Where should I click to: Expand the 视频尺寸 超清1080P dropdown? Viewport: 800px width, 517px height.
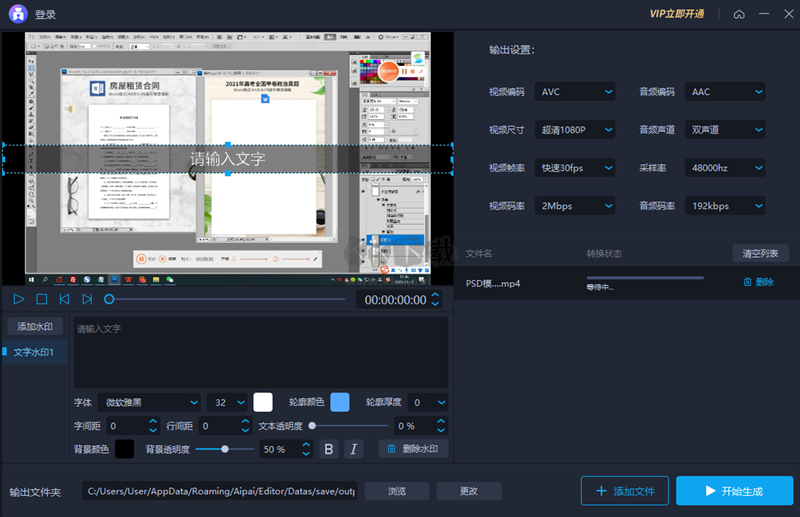pyautogui.click(x=575, y=130)
